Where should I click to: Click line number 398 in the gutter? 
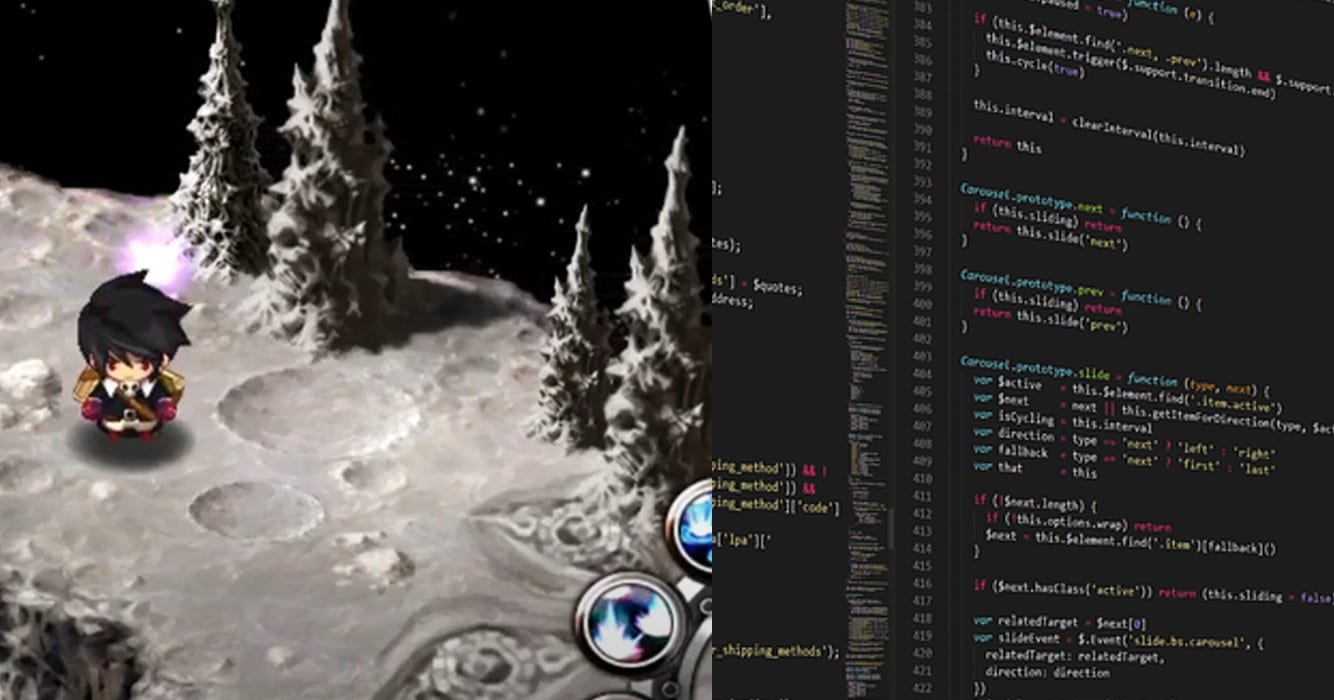921,269
